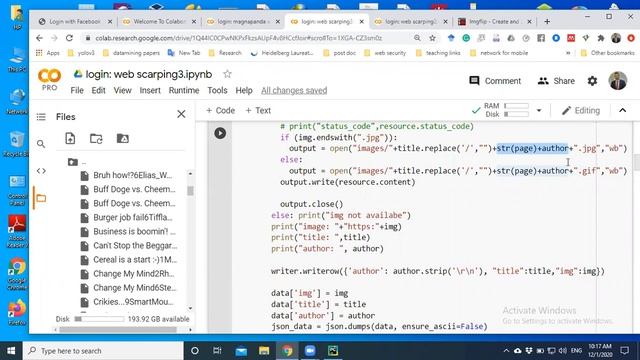640x360 pixels.
Task: Run the code cell play button
Action: 220,133
